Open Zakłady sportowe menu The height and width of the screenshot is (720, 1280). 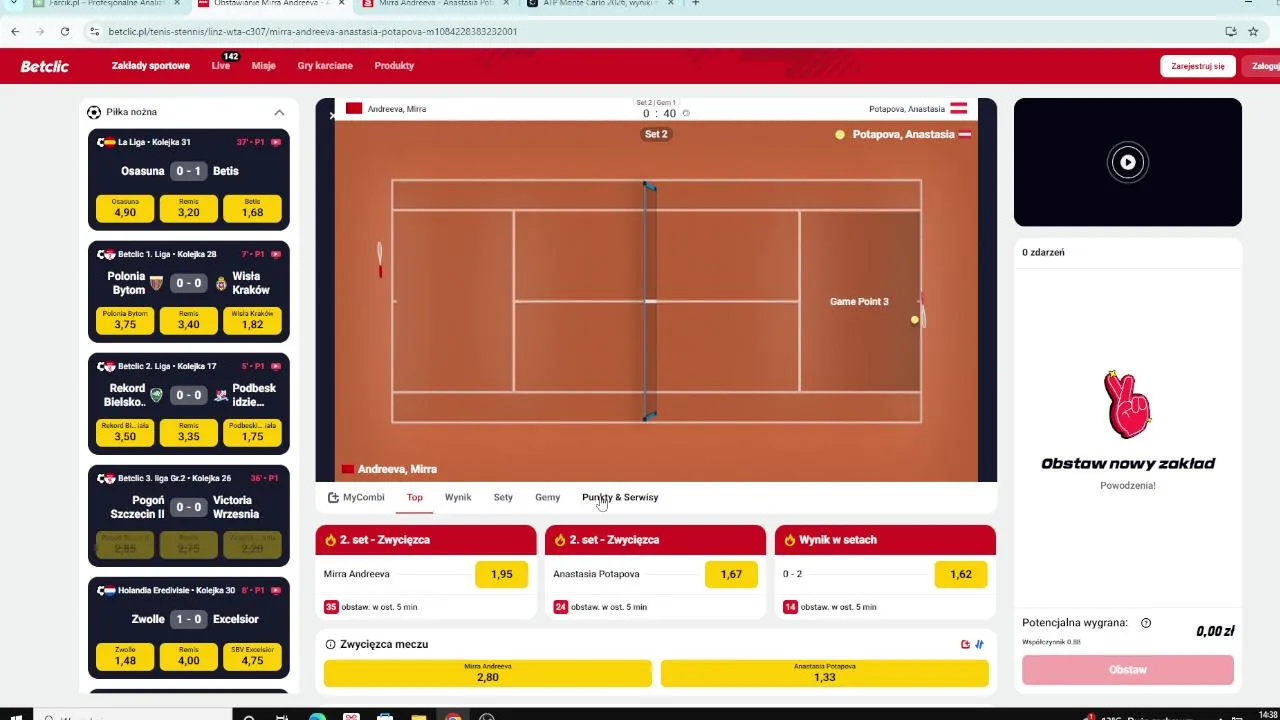click(x=151, y=66)
